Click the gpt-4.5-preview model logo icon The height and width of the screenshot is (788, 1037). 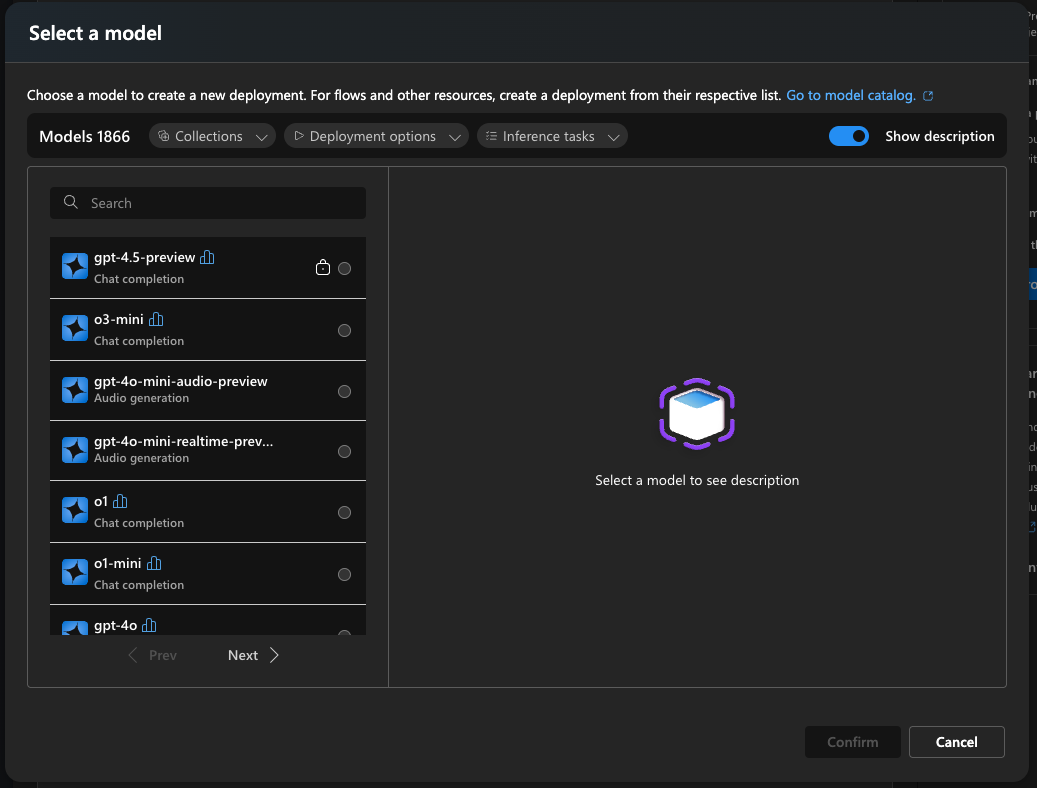75,266
